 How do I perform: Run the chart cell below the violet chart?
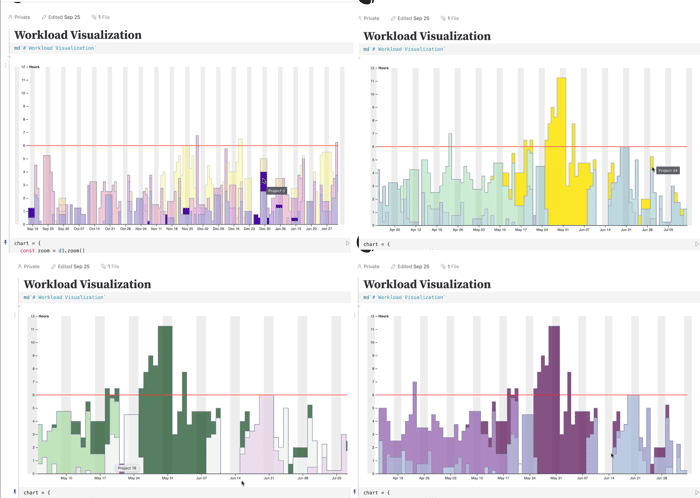click(x=696, y=493)
